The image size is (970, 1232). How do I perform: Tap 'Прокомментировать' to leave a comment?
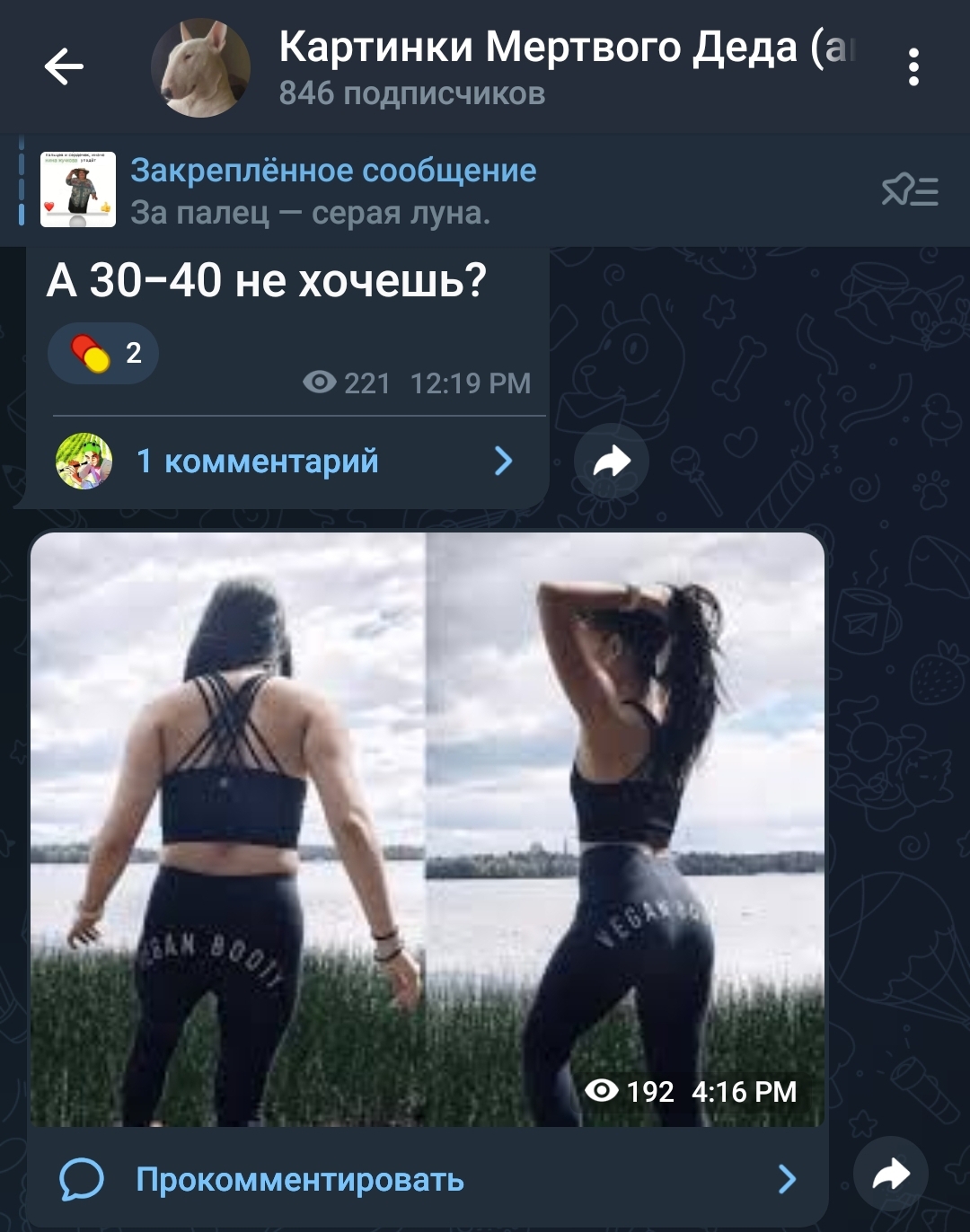click(x=300, y=1179)
